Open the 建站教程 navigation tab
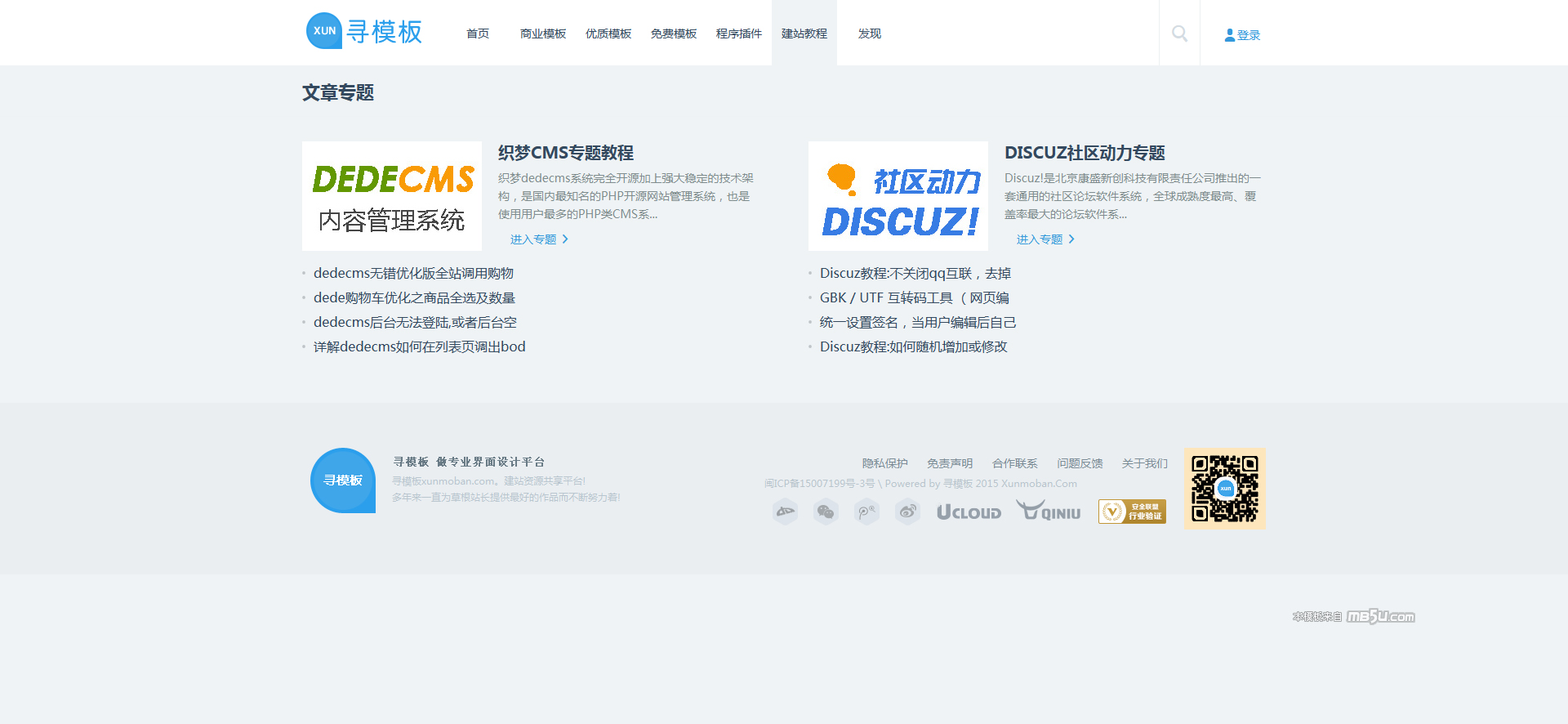 [804, 34]
